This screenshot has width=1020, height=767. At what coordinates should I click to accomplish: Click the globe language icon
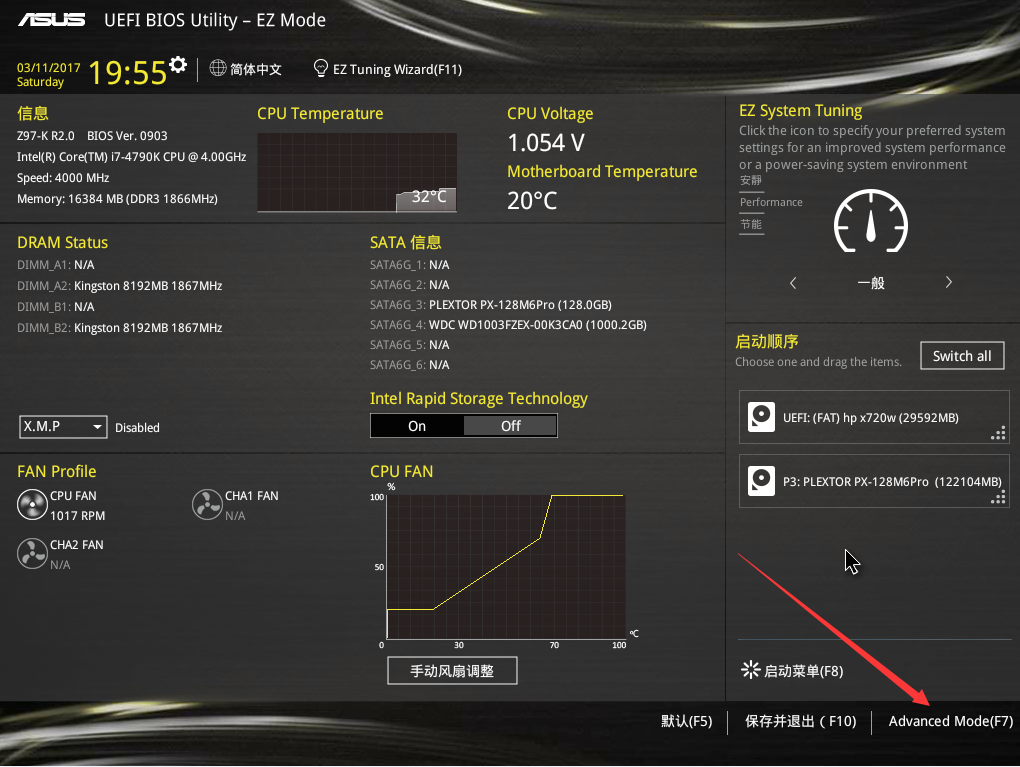coord(218,68)
